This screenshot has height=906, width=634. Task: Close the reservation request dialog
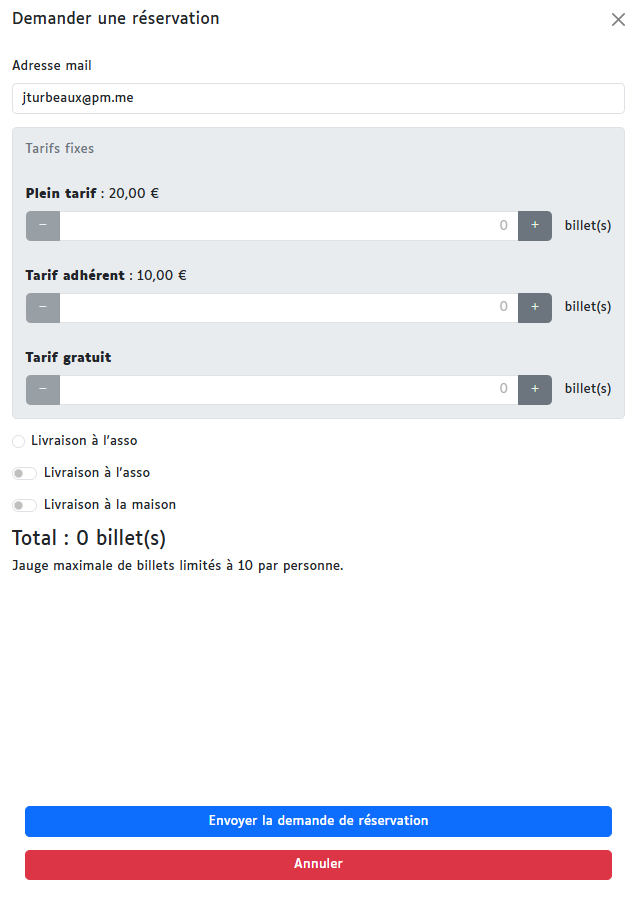(x=618, y=20)
